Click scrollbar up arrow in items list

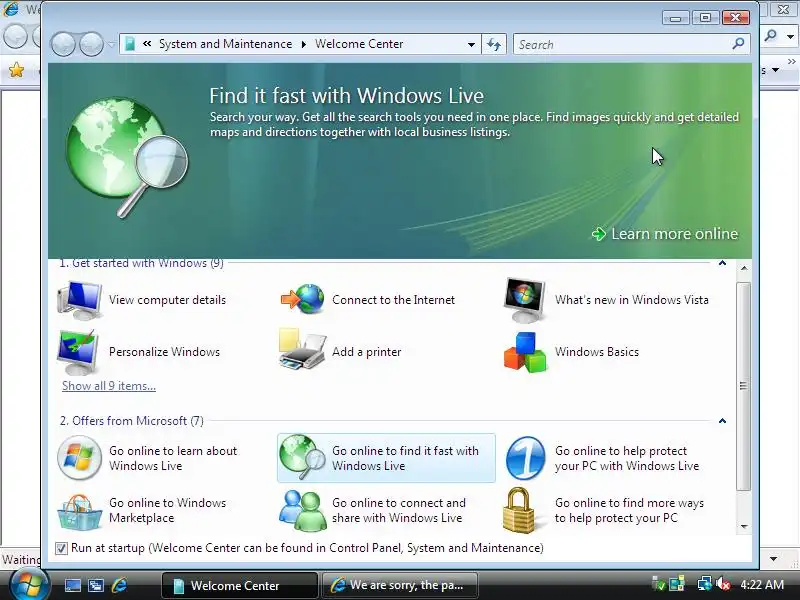(744, 268)
